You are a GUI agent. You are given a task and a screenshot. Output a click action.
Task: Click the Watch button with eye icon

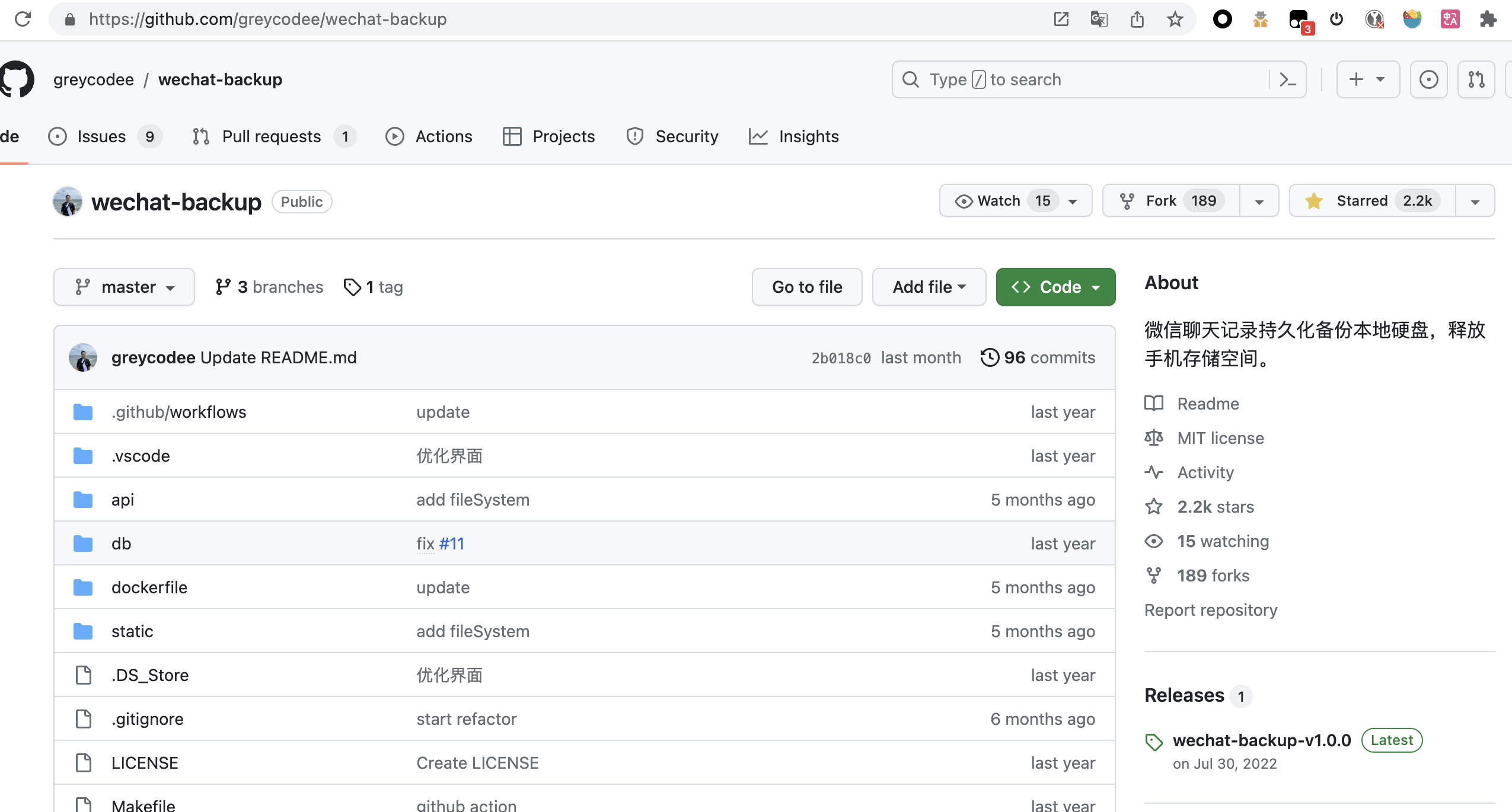1000,201
